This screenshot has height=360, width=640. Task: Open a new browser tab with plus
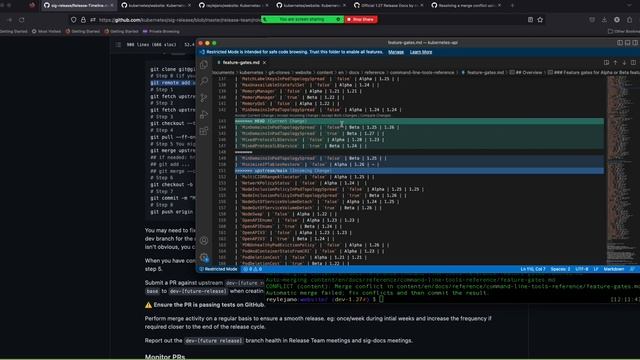click(512, 5)
